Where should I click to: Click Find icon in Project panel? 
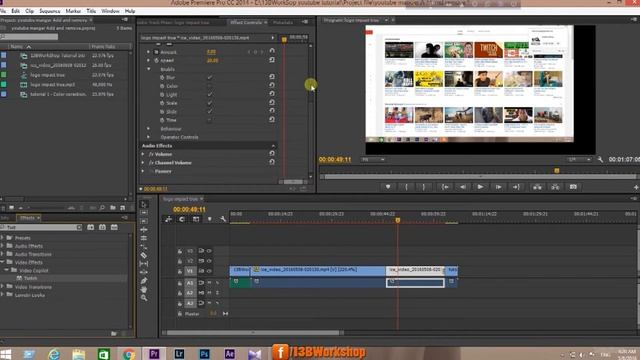point(102,208)
